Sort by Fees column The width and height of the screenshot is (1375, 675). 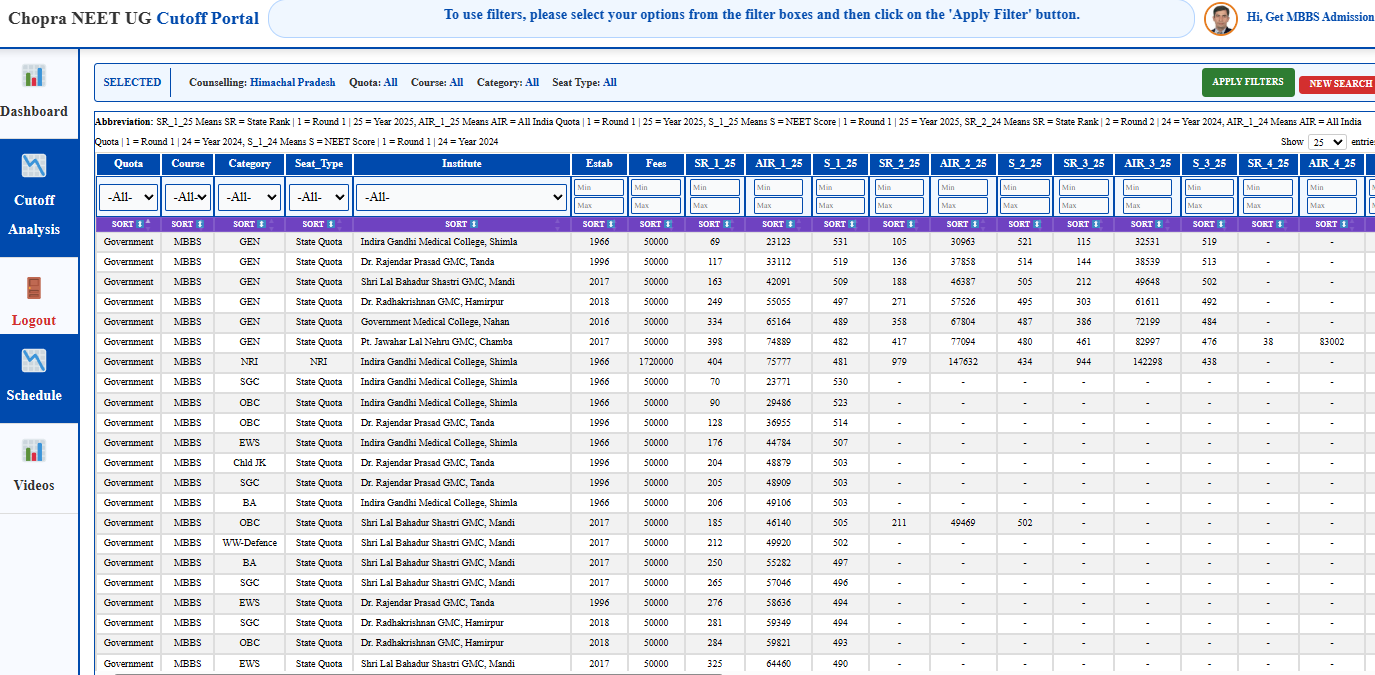[x=656, y=225]
